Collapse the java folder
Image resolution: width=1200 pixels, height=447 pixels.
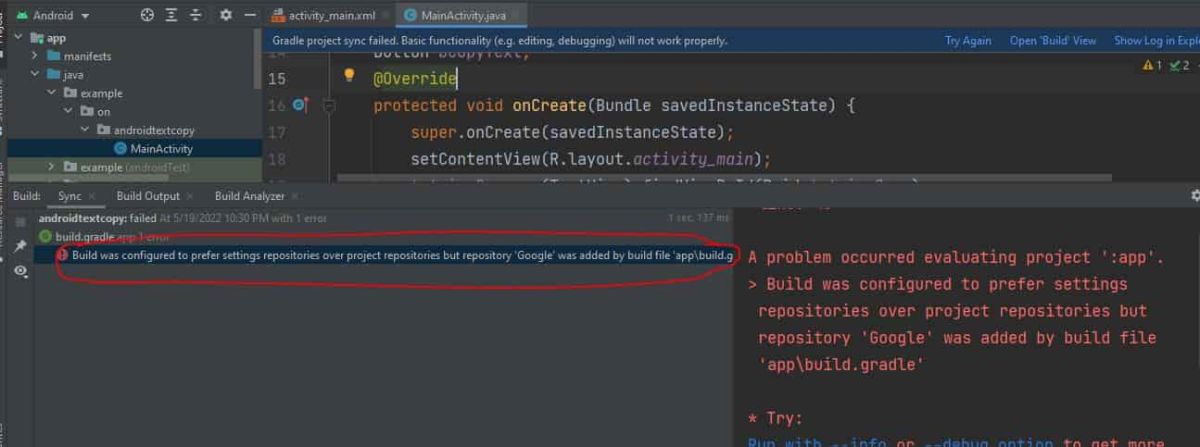point(34,75)
